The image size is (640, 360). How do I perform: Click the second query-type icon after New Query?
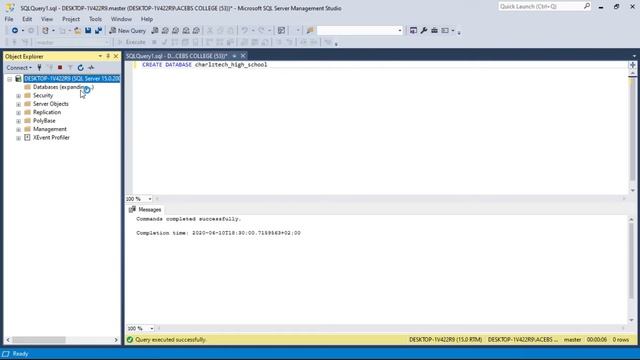[165, 31]
